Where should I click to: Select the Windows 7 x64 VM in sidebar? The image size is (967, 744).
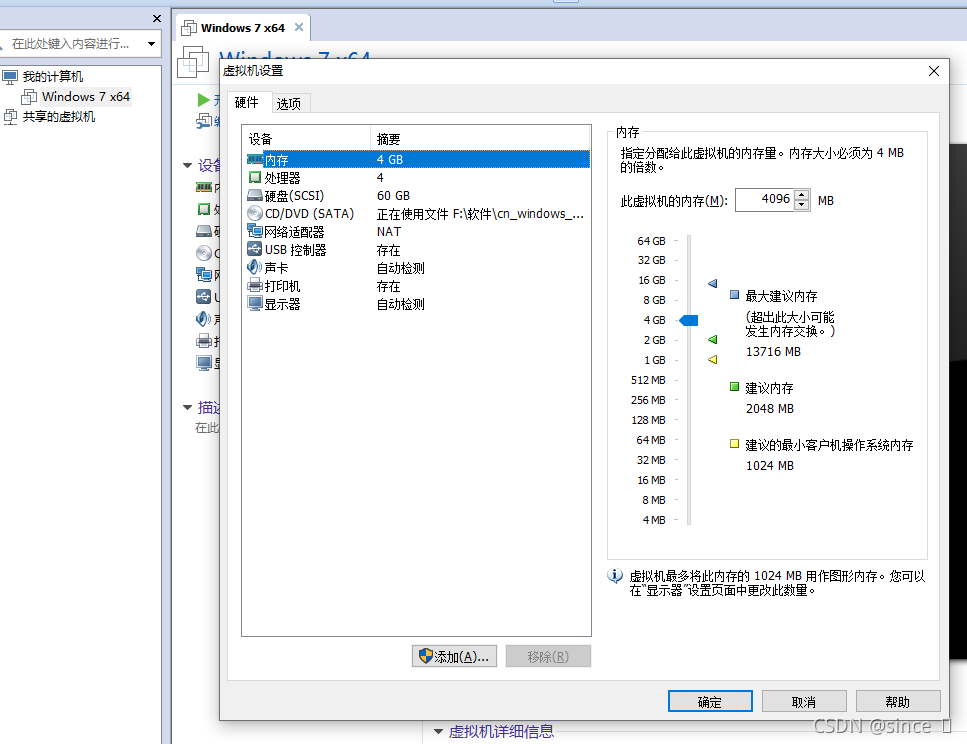pos(83,96)
